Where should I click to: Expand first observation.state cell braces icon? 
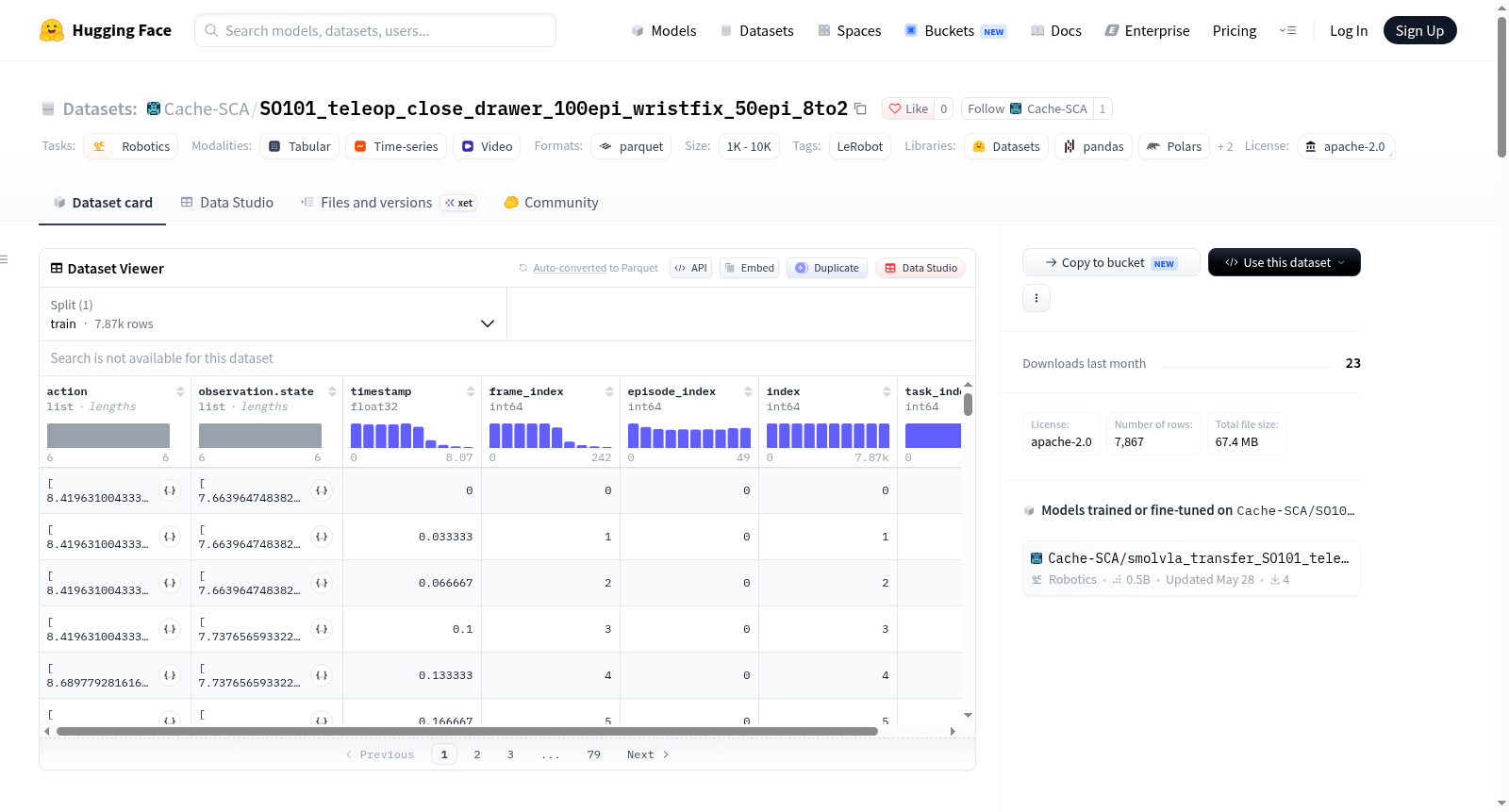pos(322,490)
